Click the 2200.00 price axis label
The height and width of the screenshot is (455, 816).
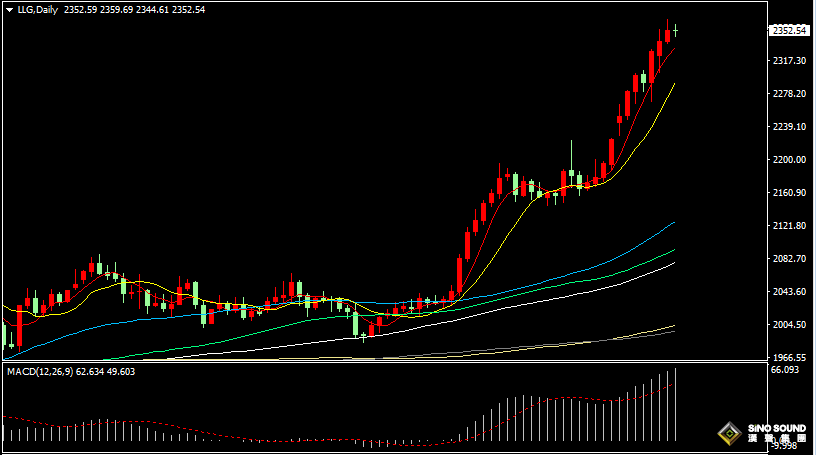[x=789, y=160]
